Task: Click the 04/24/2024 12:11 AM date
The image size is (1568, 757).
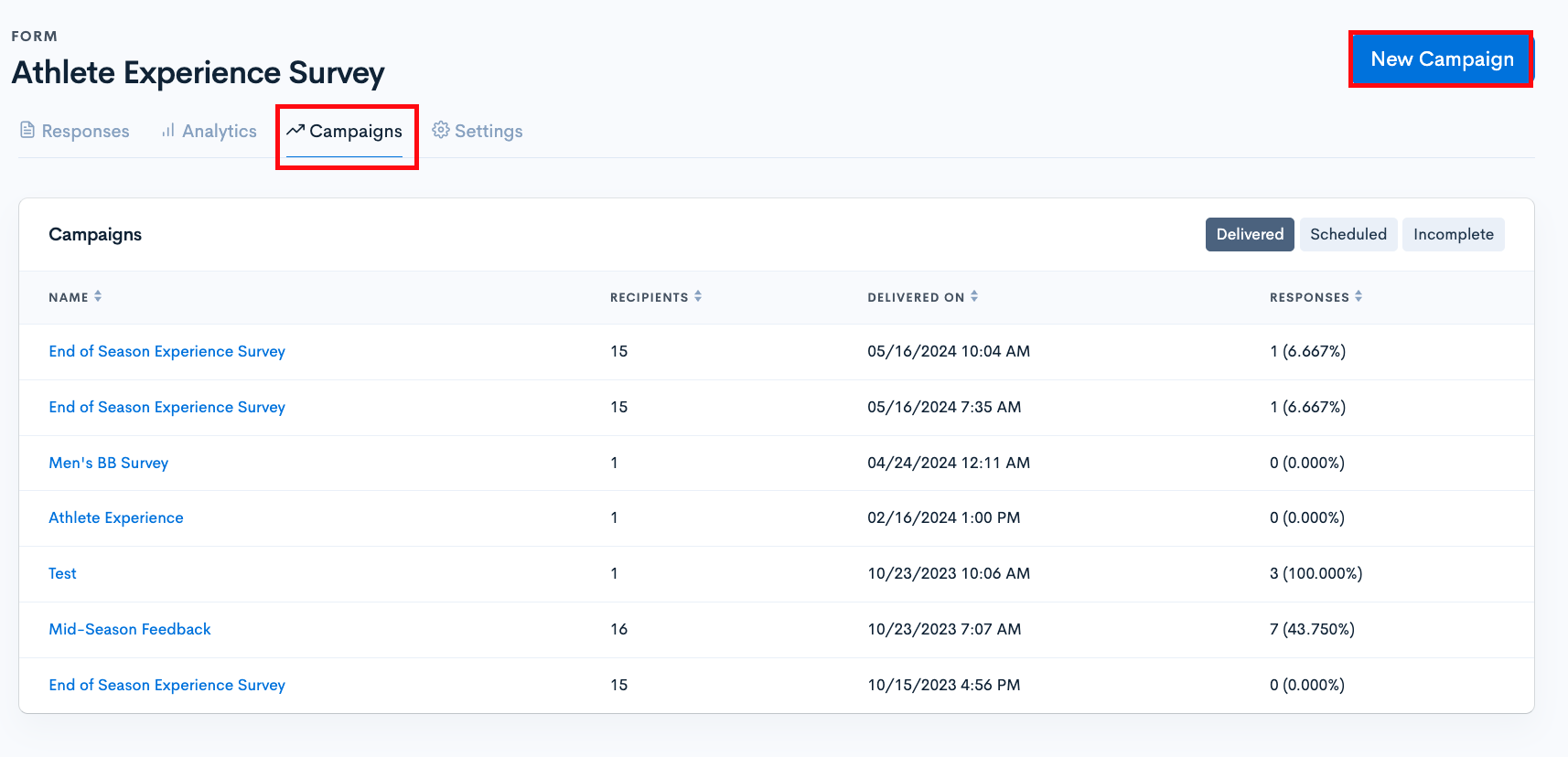Action: pyautogui.click(x=949, y=463)
